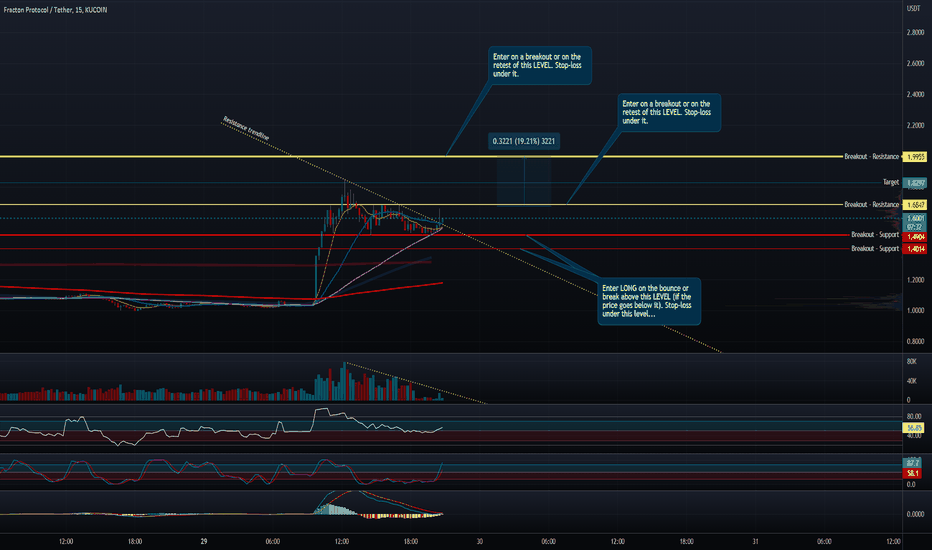
Task: Click the date 29 on time axis
Action: click(204, 542)
